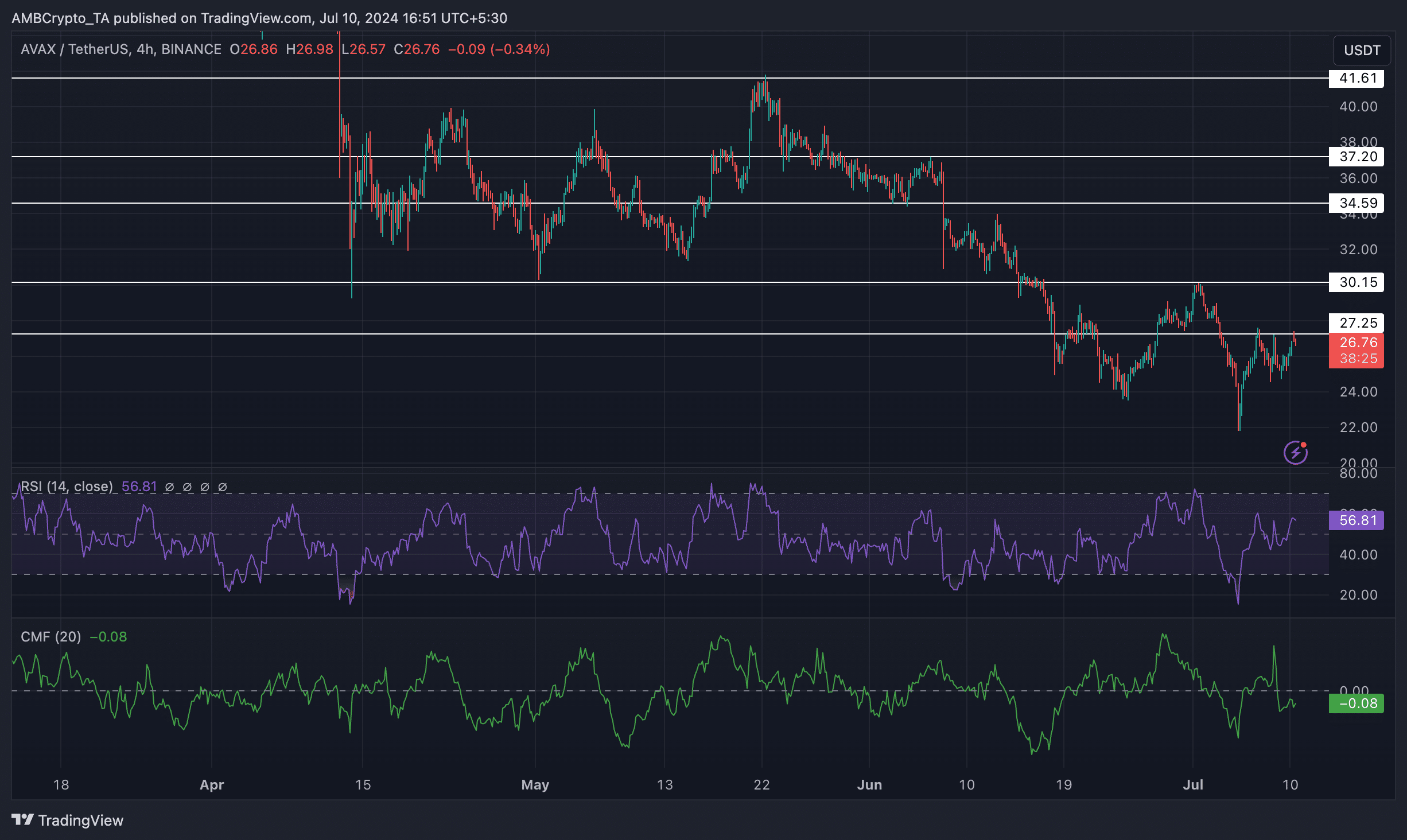This screenshot has width=1407, height=840.
Task: Click the CMF (20) indicator title
Action: pyautogui.click(x=50, y=637)
